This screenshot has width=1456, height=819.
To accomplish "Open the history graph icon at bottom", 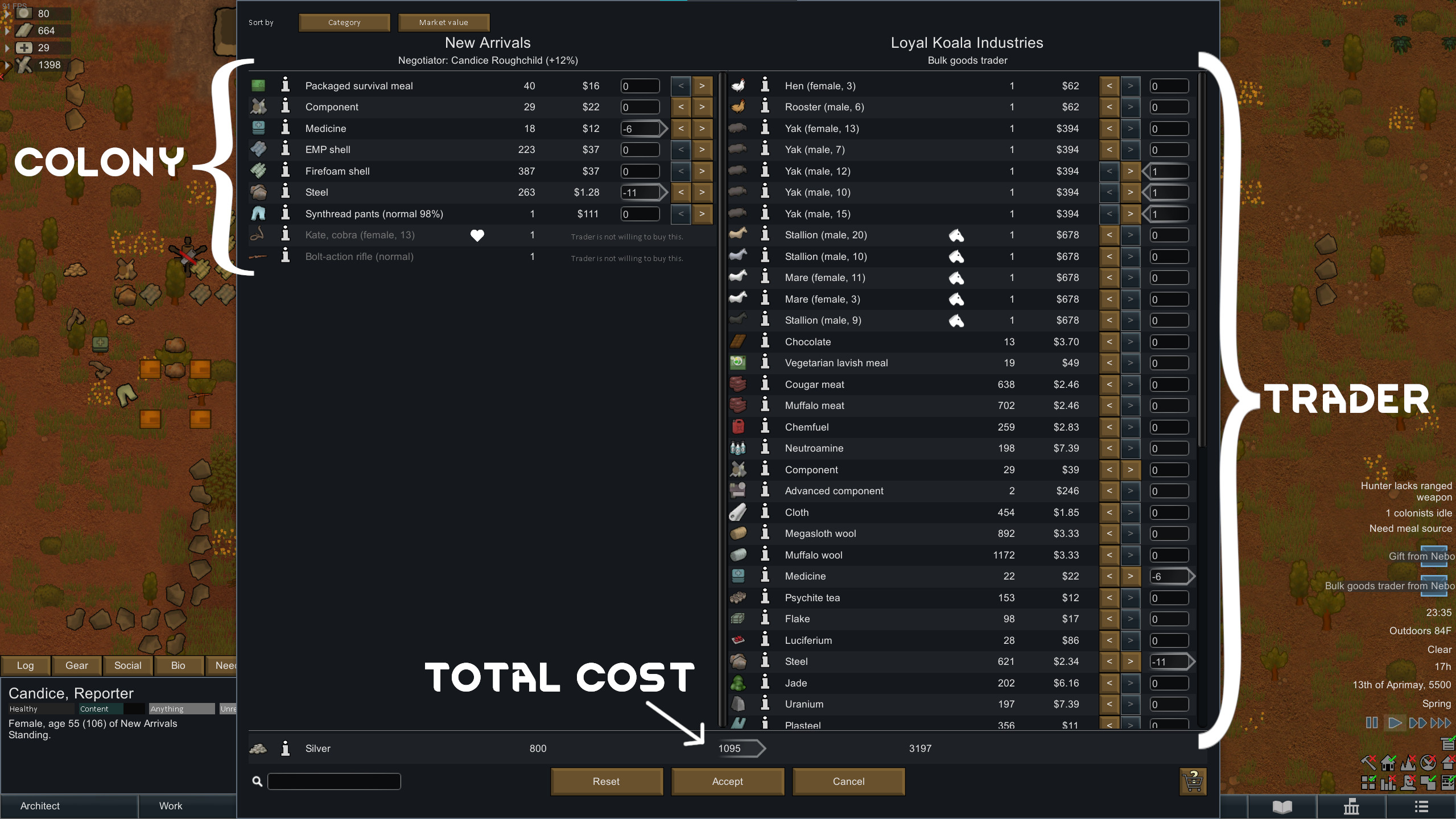I will [1351, 806].
